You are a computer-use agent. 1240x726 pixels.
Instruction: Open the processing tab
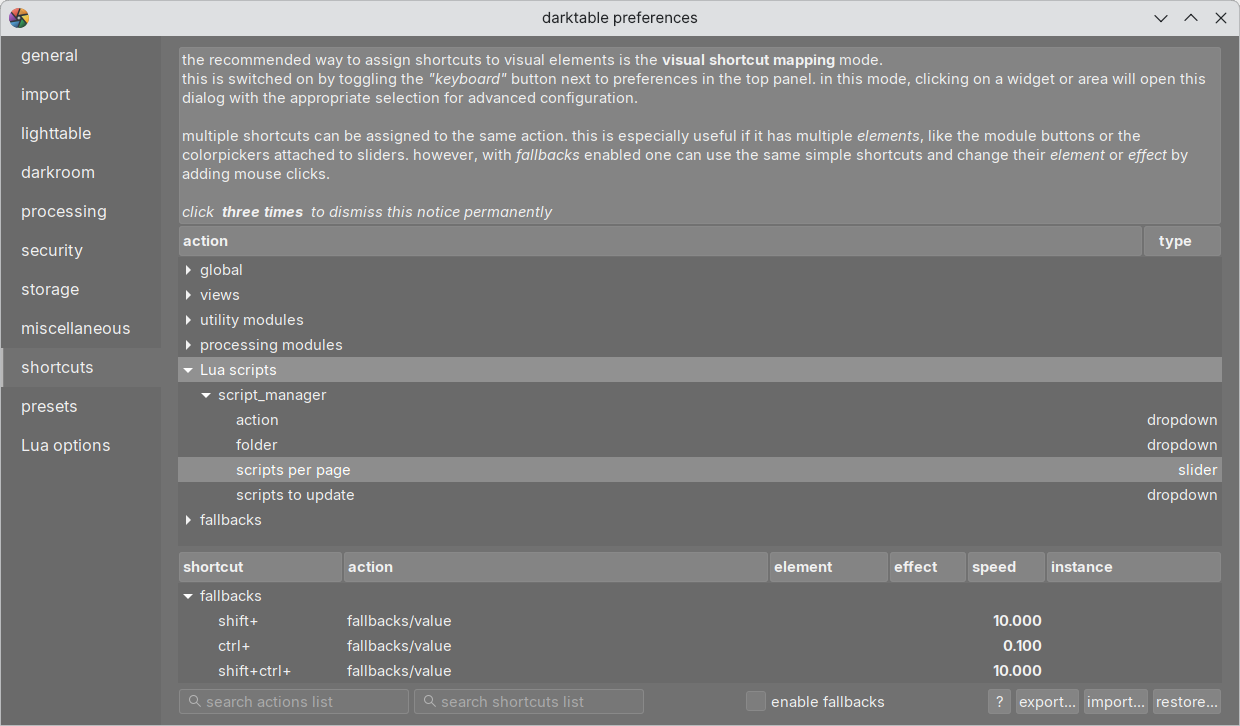81,212
